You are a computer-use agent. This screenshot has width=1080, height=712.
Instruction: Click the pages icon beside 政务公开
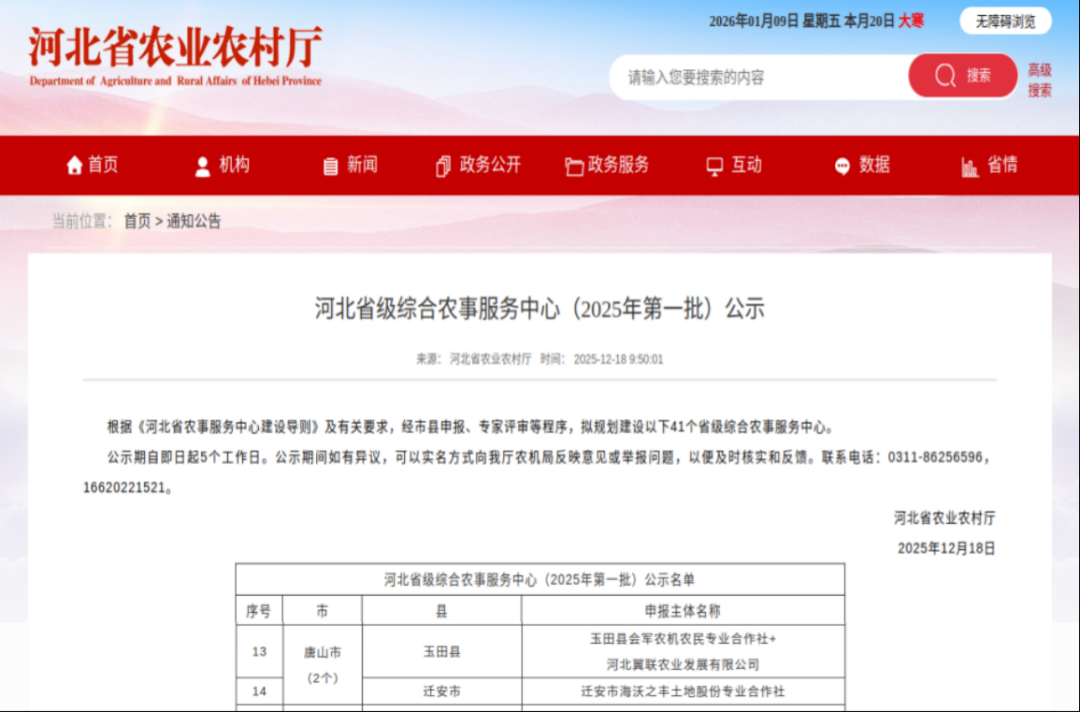click(444, 166)
